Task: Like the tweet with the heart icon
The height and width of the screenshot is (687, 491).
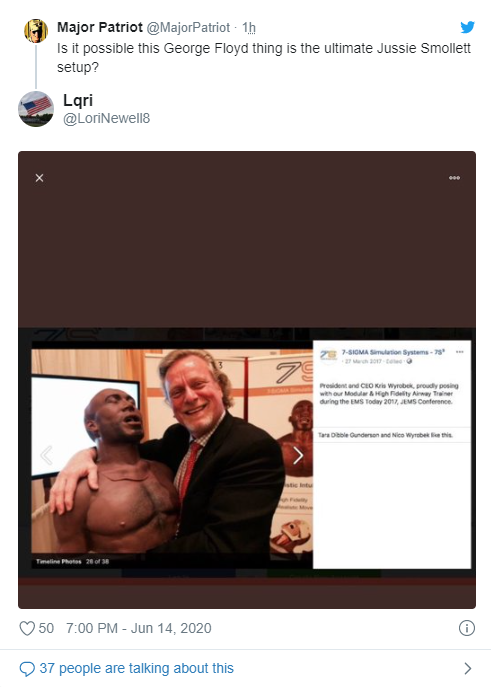Action: coord(27,628)
